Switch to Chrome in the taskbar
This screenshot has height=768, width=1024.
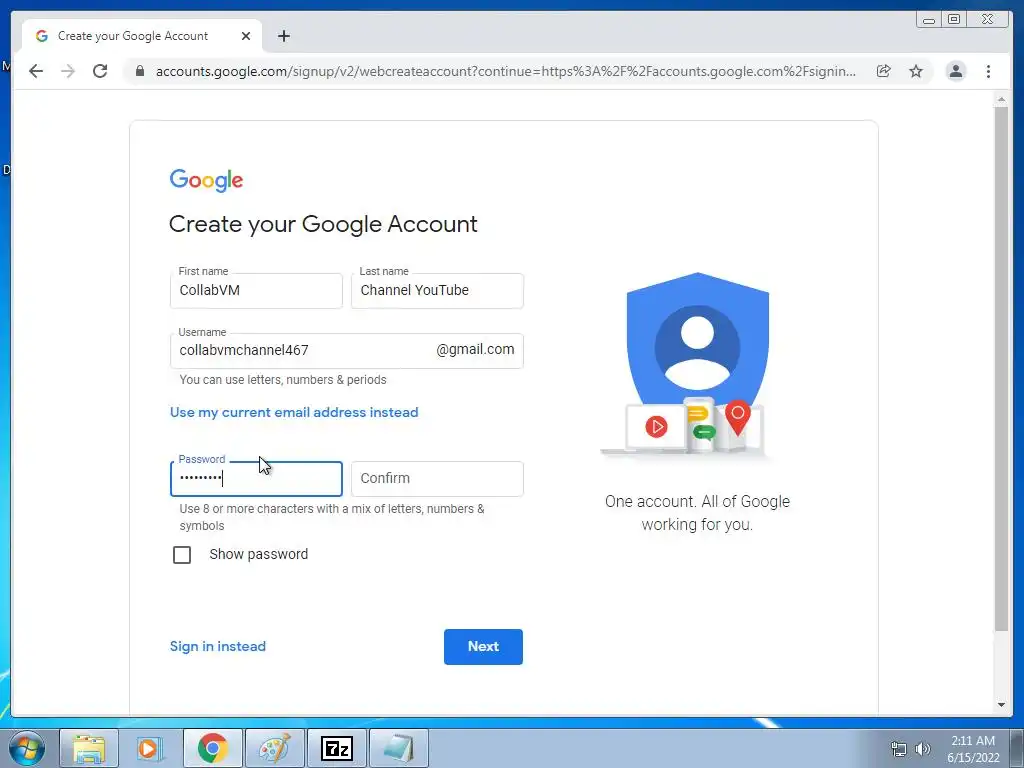coord(213,748)
